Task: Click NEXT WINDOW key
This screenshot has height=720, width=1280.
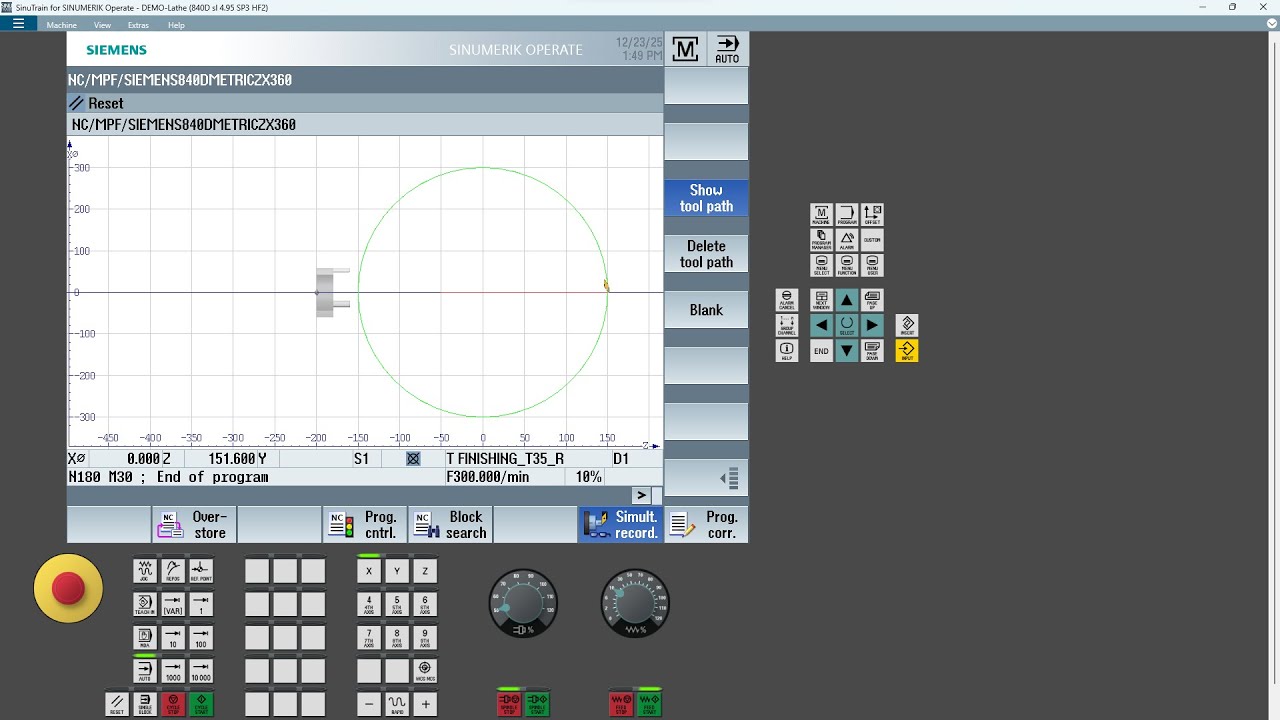Action: 821,300
